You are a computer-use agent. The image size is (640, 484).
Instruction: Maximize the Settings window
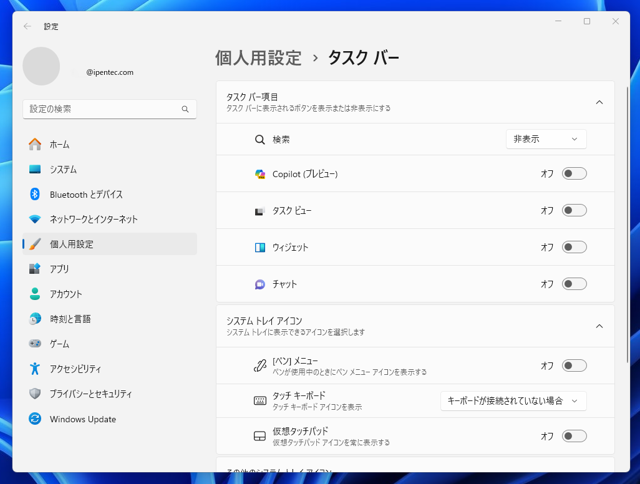(x=587, y=21)
